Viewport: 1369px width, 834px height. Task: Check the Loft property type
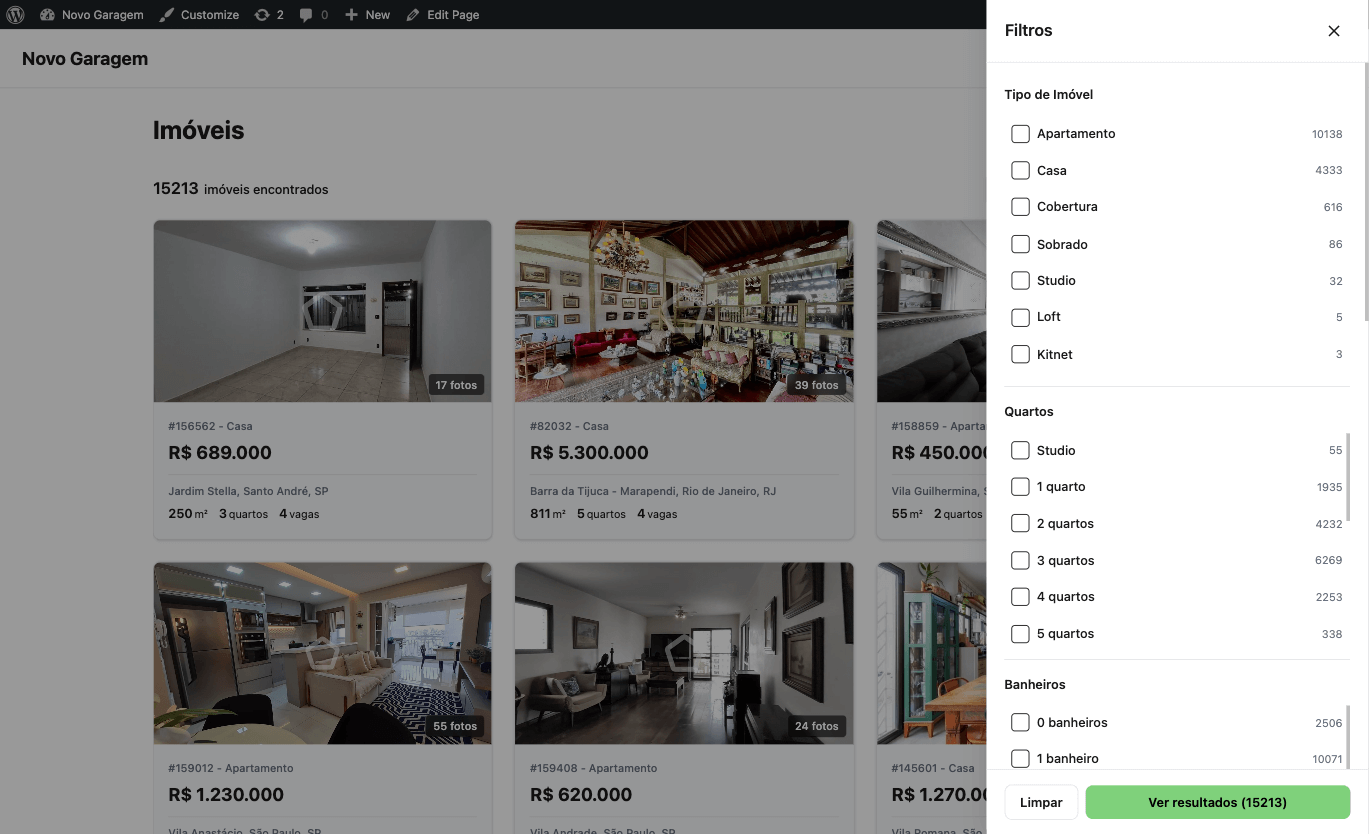pyautogui.click(x=1020, y=316)
